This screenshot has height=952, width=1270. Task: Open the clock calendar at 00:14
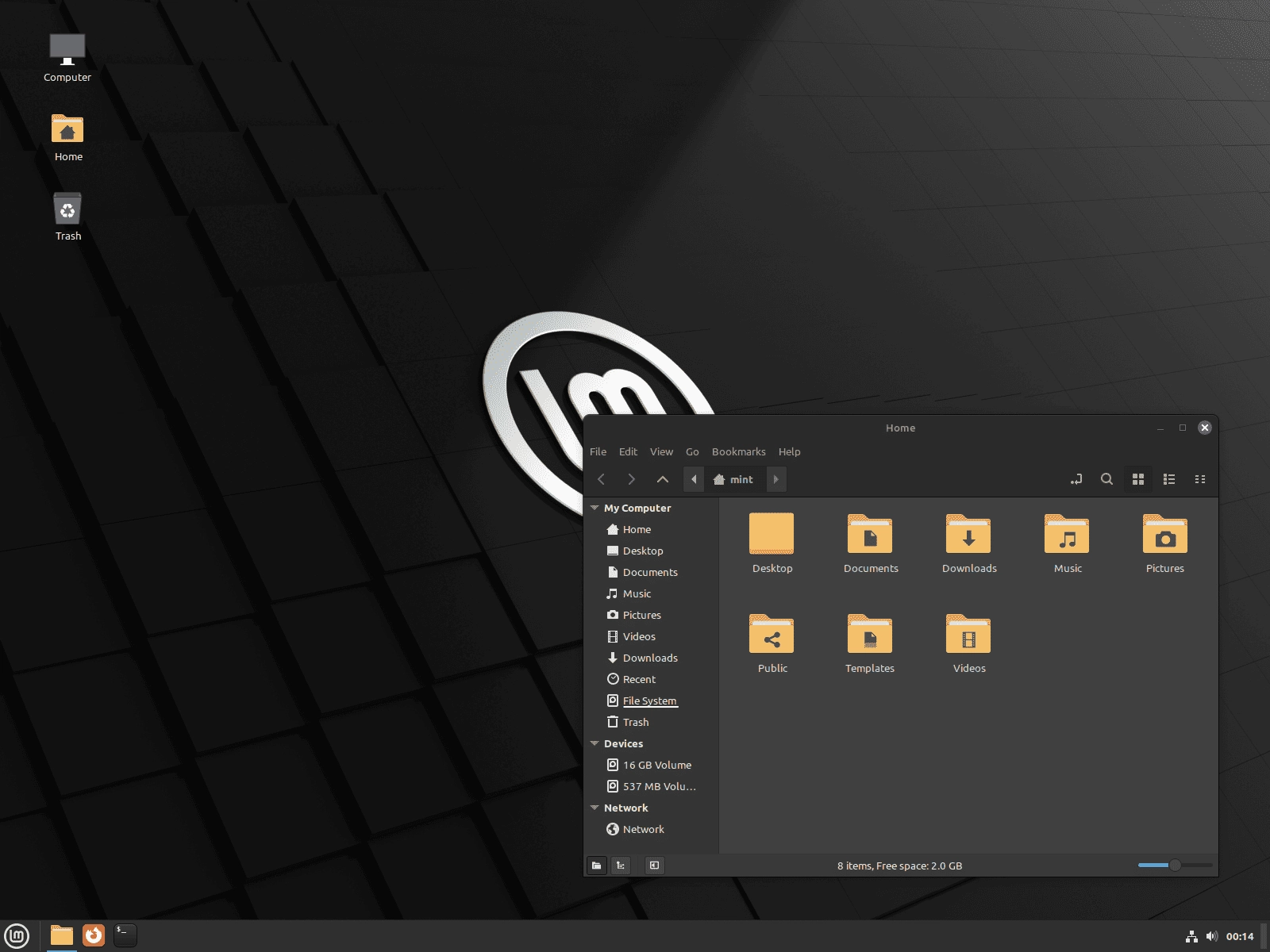(1240, 937)
